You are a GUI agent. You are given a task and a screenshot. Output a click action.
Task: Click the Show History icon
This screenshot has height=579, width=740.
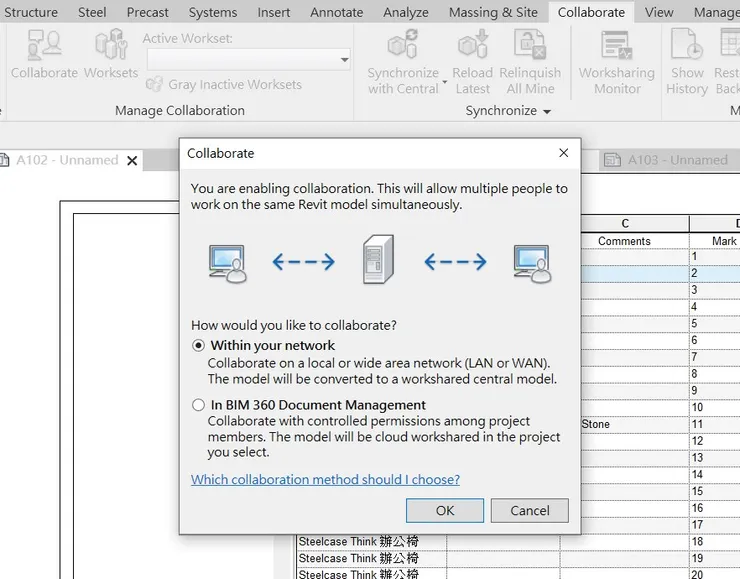(687, 44)
